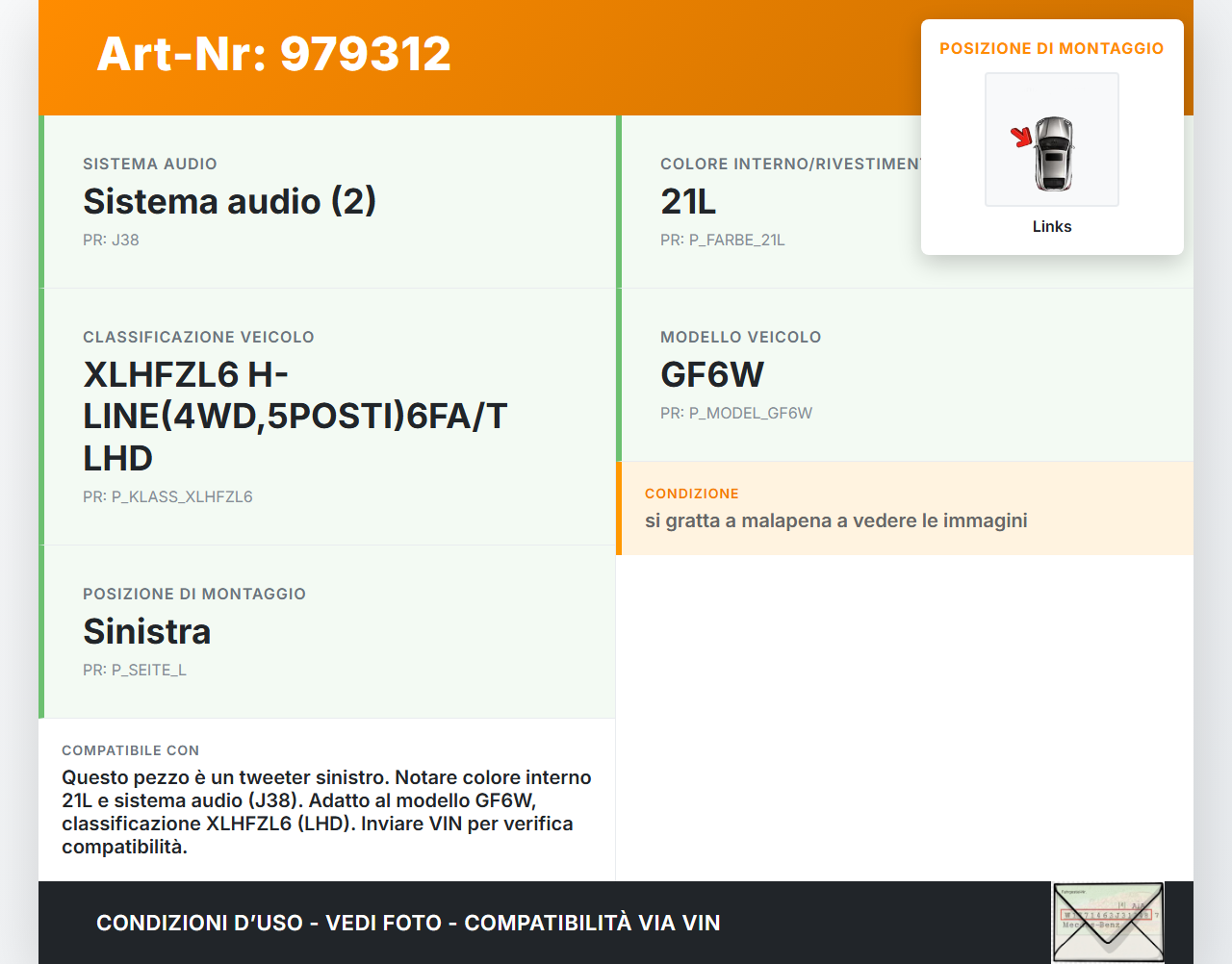Click the orange header with Art-Nr: 979312
This screenshot has width=1232, height=964.
point(273,55)
